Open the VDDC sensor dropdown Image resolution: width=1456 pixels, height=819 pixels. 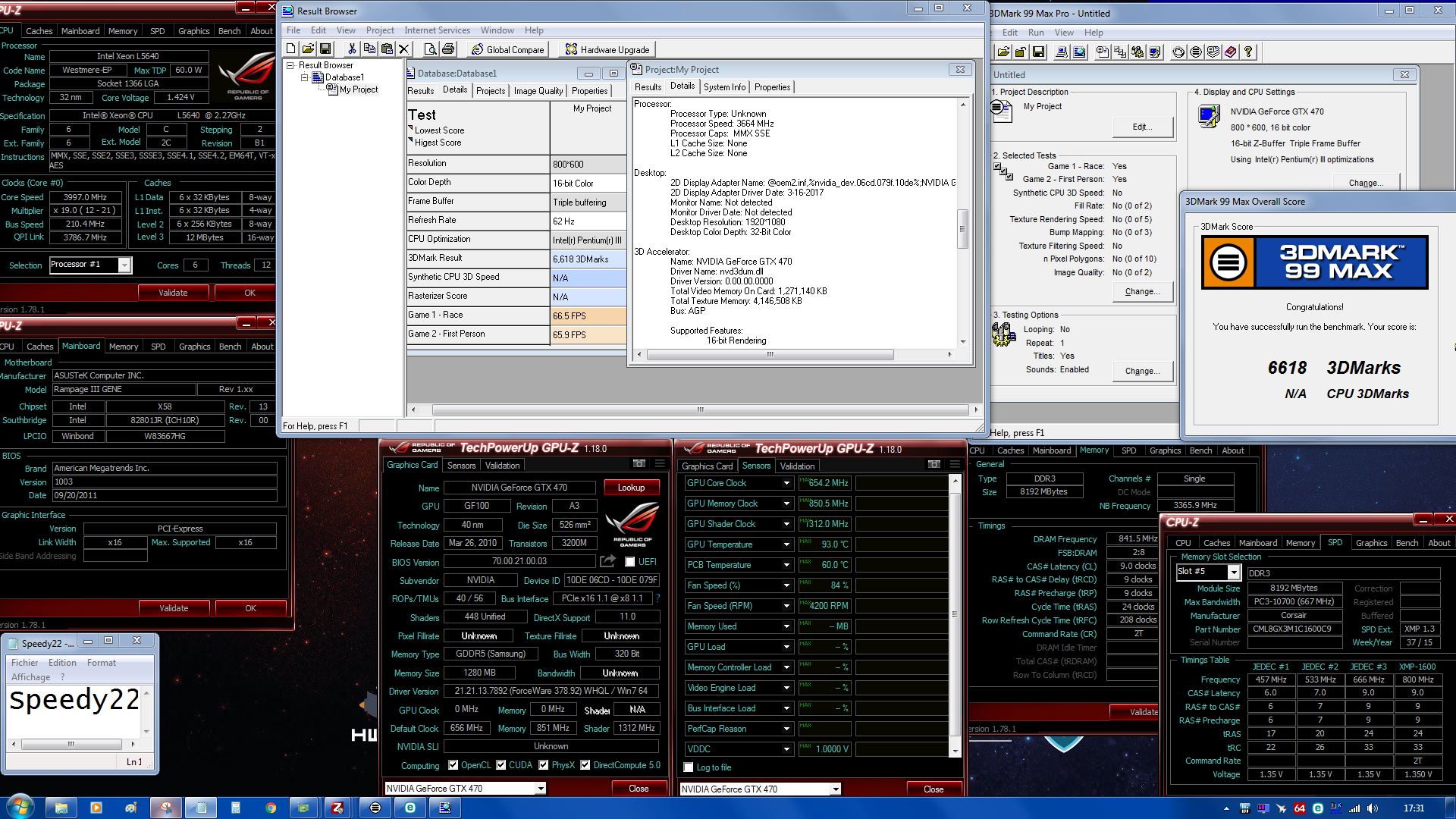(x=786, y=749)
